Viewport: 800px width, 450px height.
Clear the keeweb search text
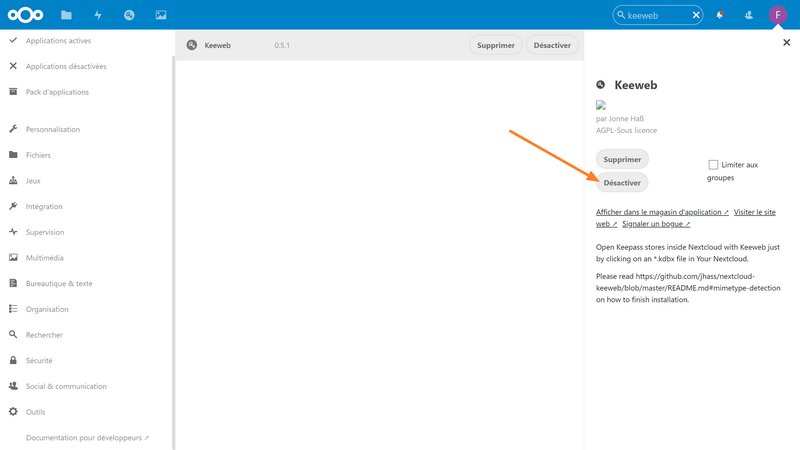pyautogui.click(x=696, y=16)
